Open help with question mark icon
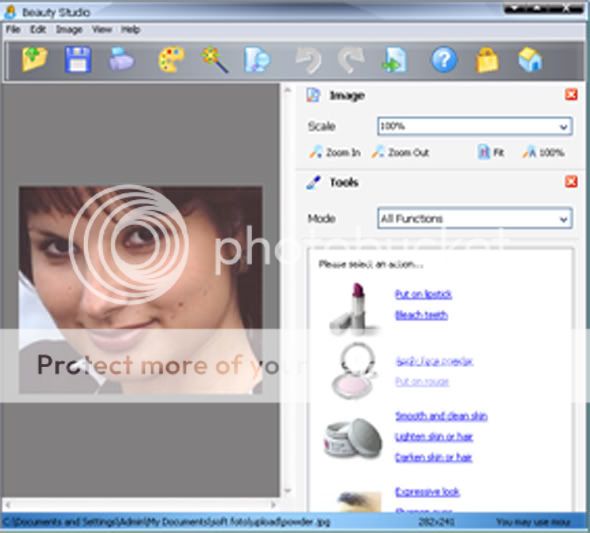Image resolution: width=590 pixels, height=533 pixels. pyautogui.click(x=444, y=59)
